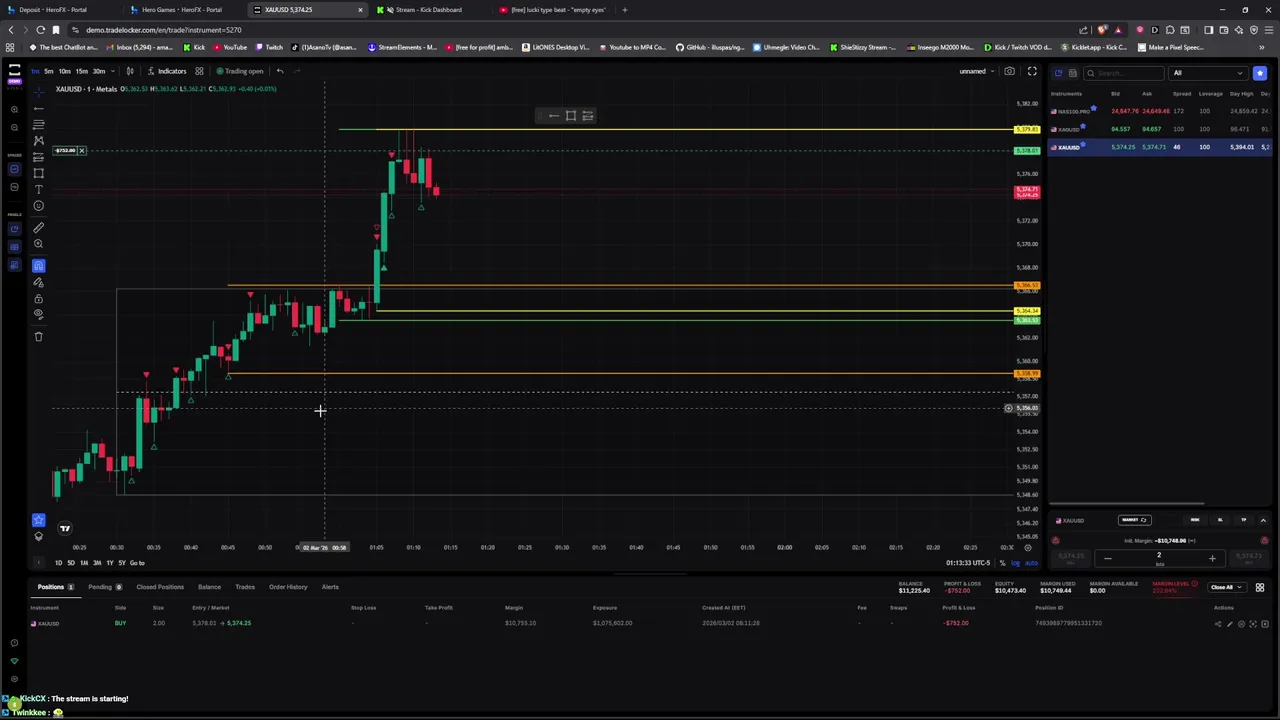Image resolution: width=1280 pixels, height=720 pixels.
Task: Share the XAUUSD position
Action: pos(1218,624)
